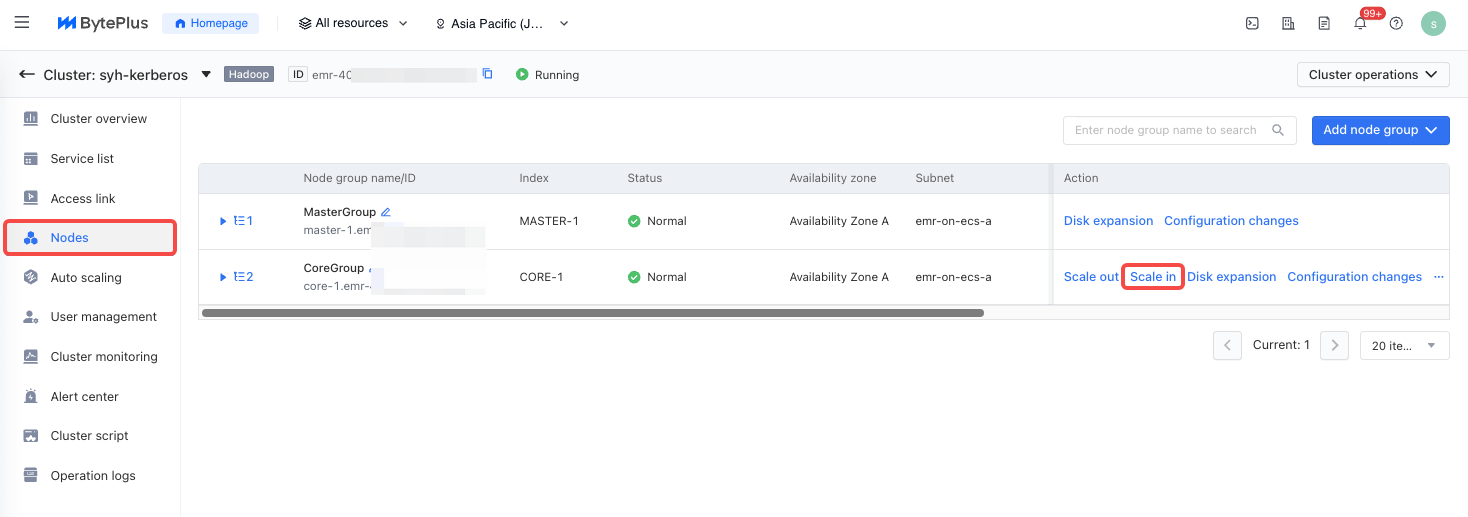Open the All resources dropdown
Screen dimensions: 1468x517
coord(353,23)
